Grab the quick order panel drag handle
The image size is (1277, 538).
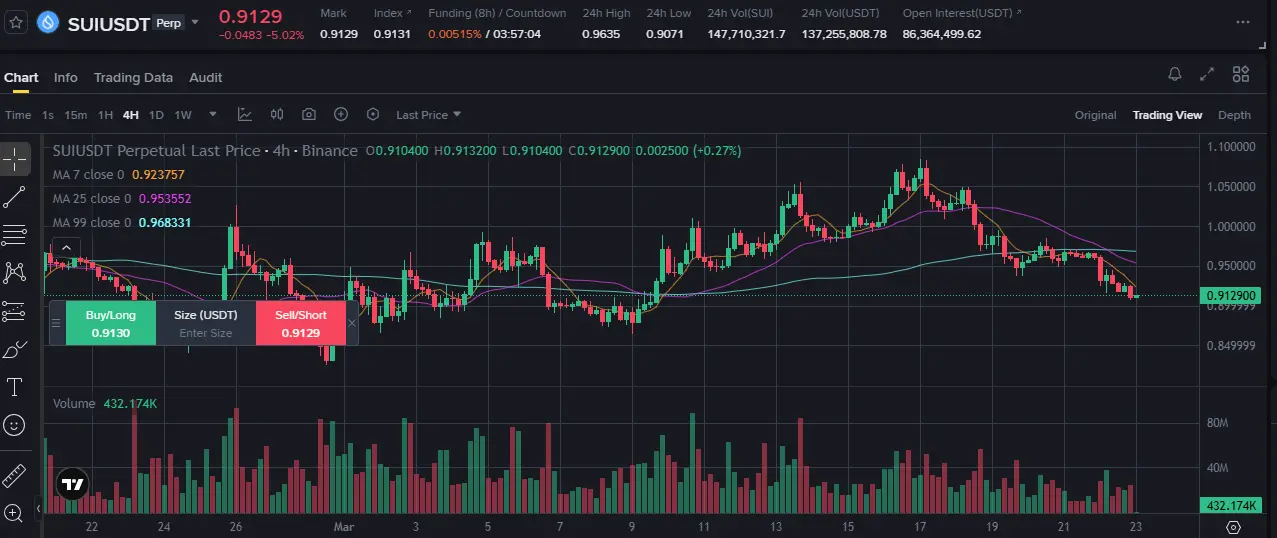57,323
